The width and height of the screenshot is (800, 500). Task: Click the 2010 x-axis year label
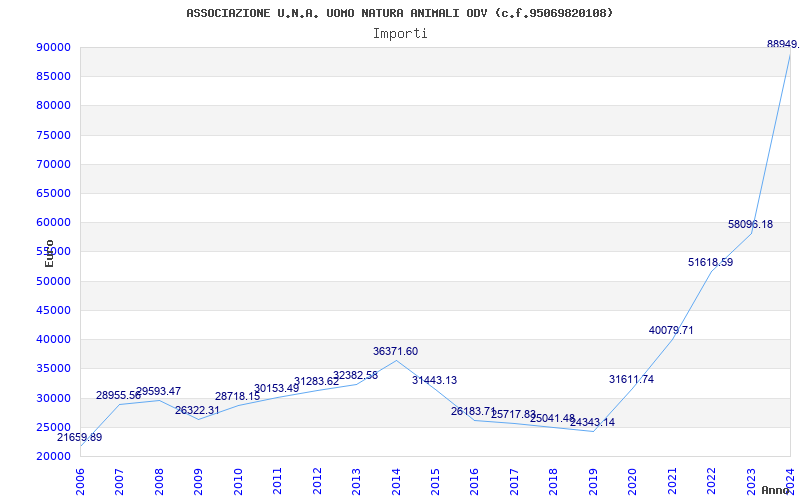[238, 482]
